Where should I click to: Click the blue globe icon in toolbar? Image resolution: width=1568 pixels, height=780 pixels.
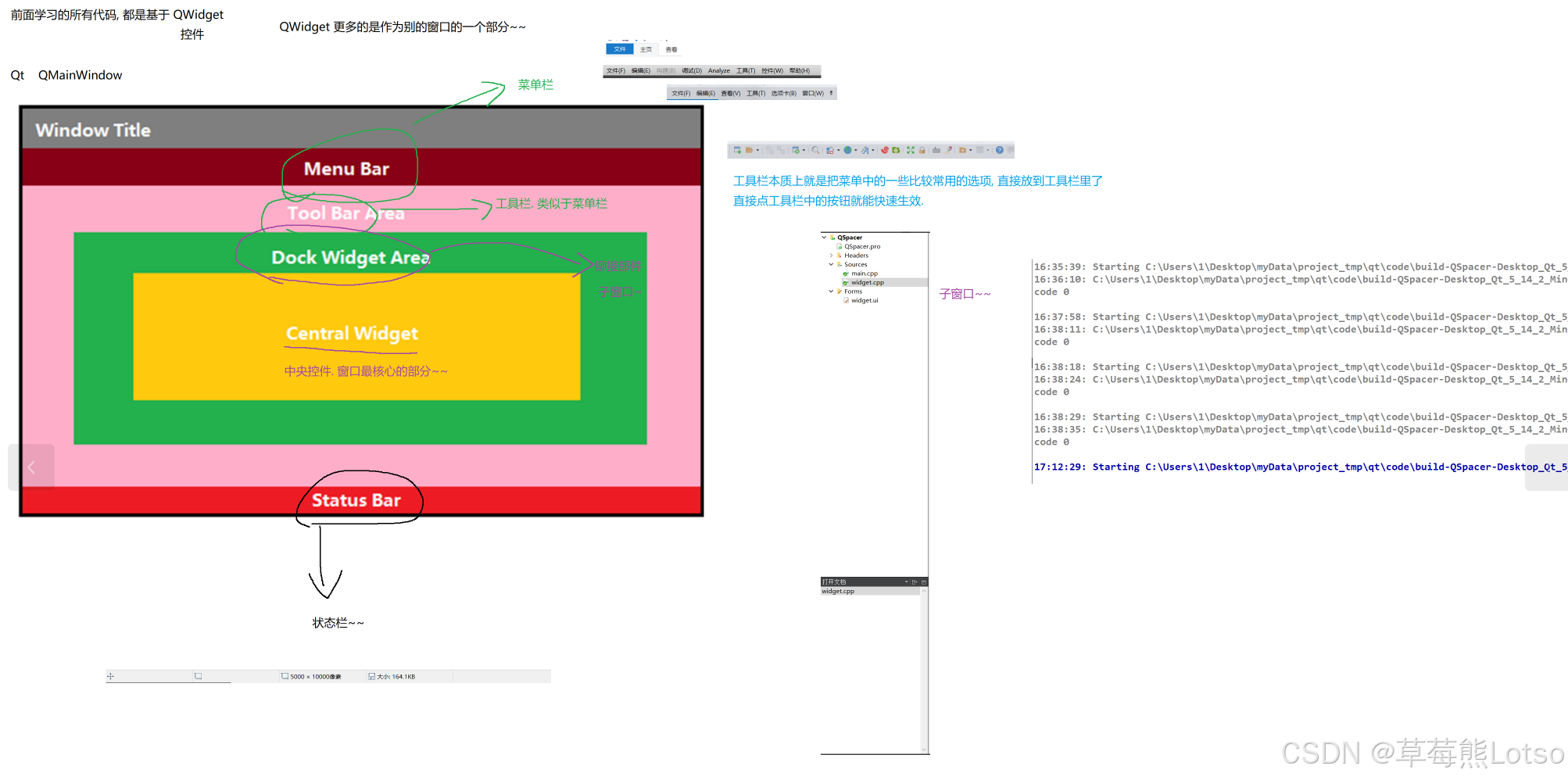(x=847, y=150)
